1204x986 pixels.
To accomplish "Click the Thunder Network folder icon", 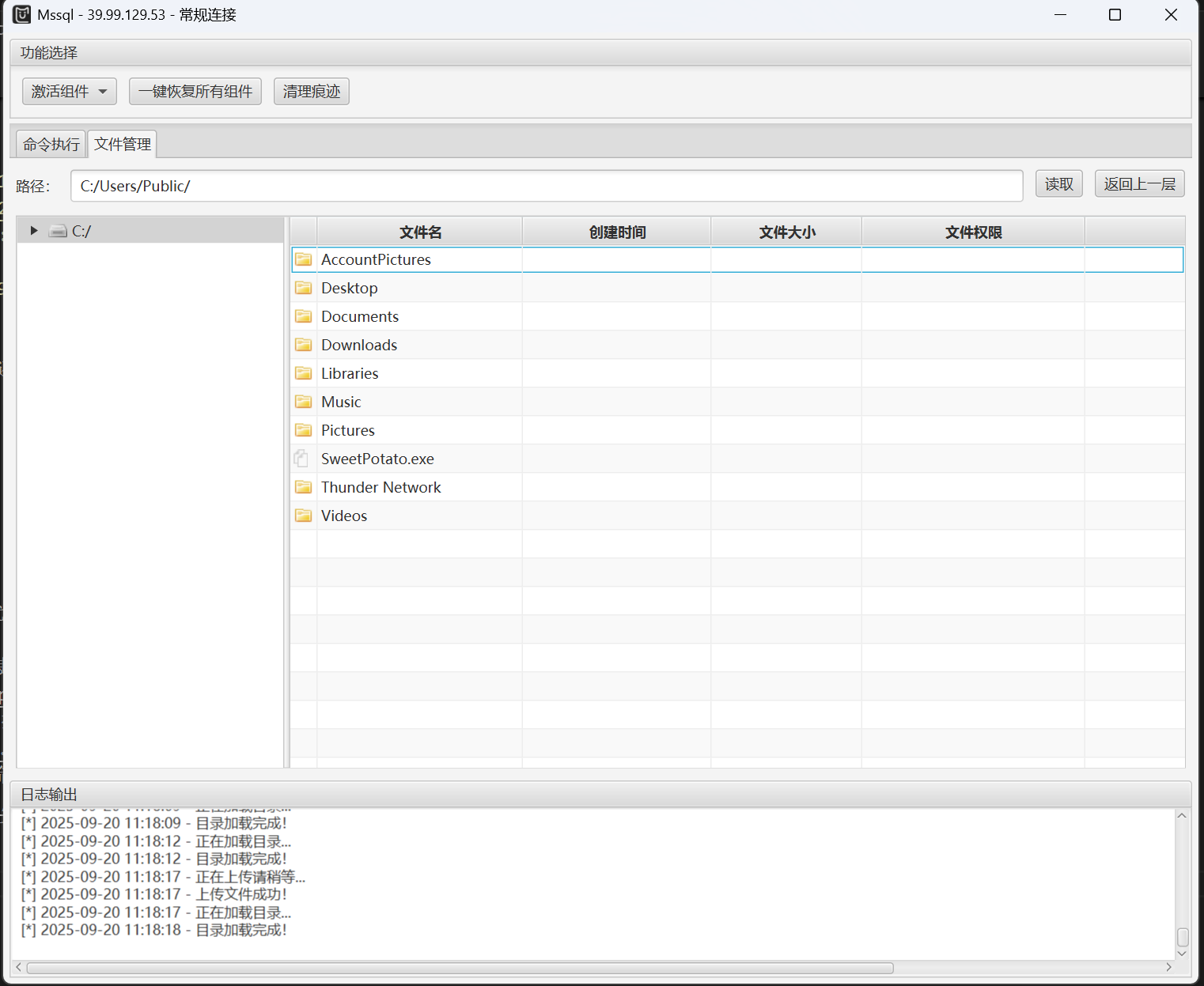I will click(303, 487).
